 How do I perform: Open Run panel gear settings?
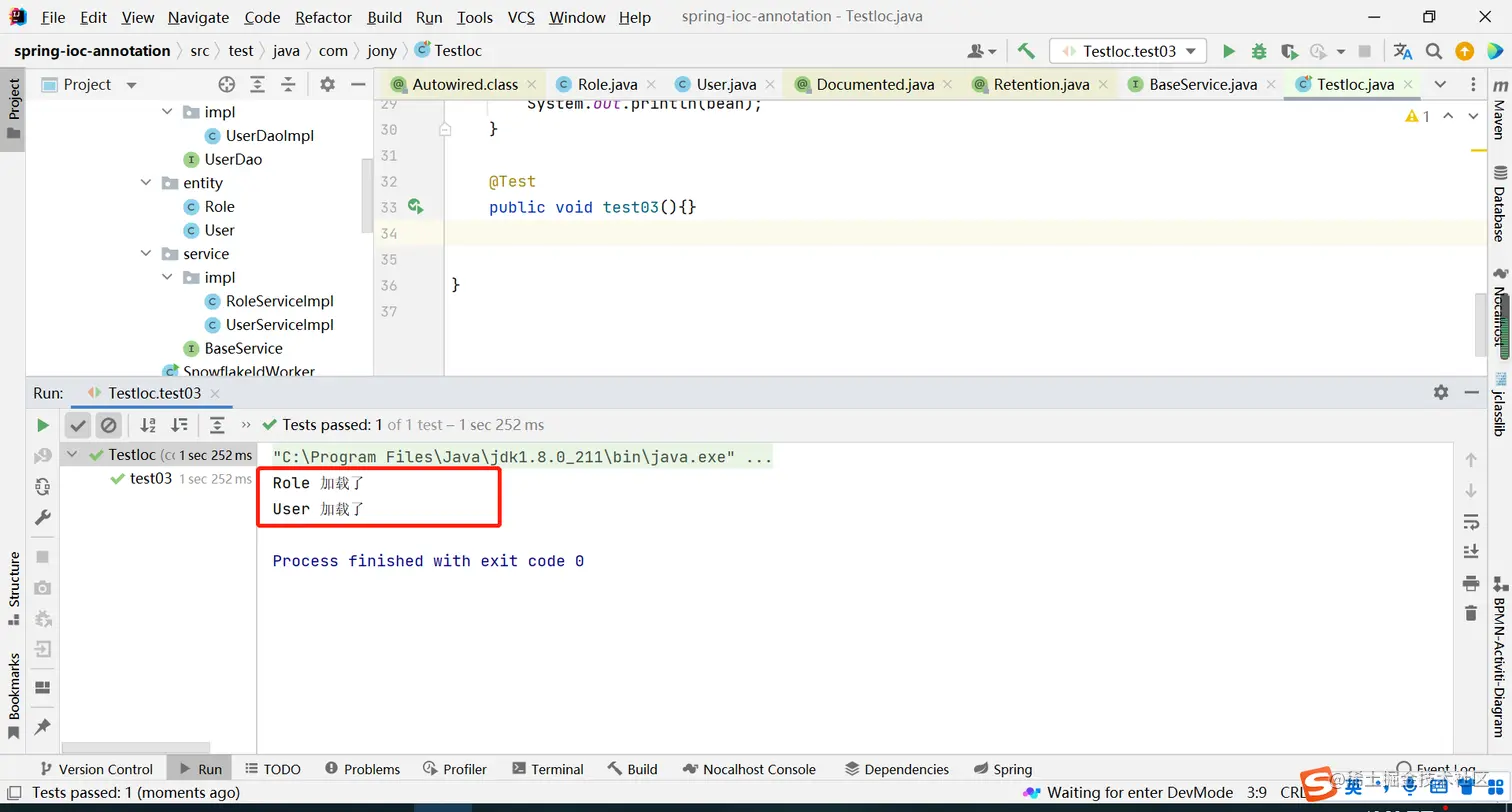[1441, 392]
